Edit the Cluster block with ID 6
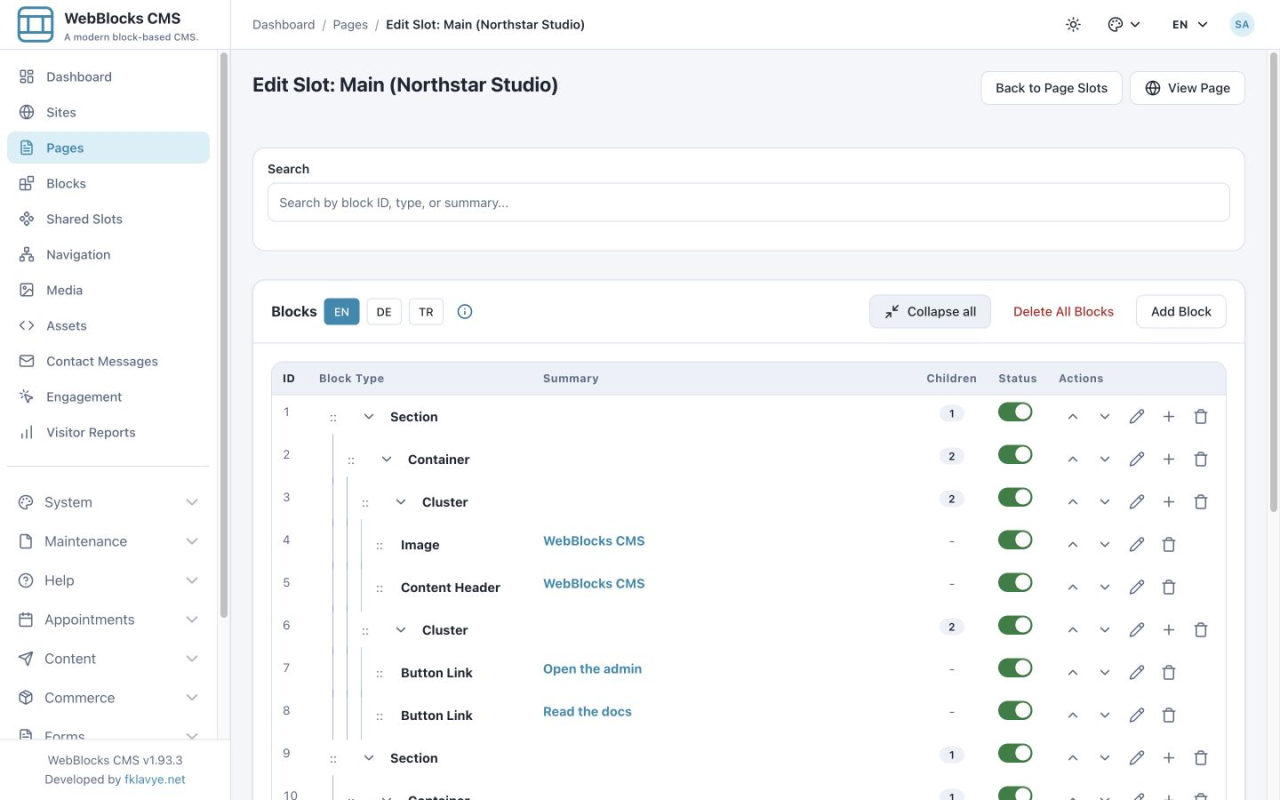Image resolution: width=1280 pixels, height=800 pixels. [1137, 631]
